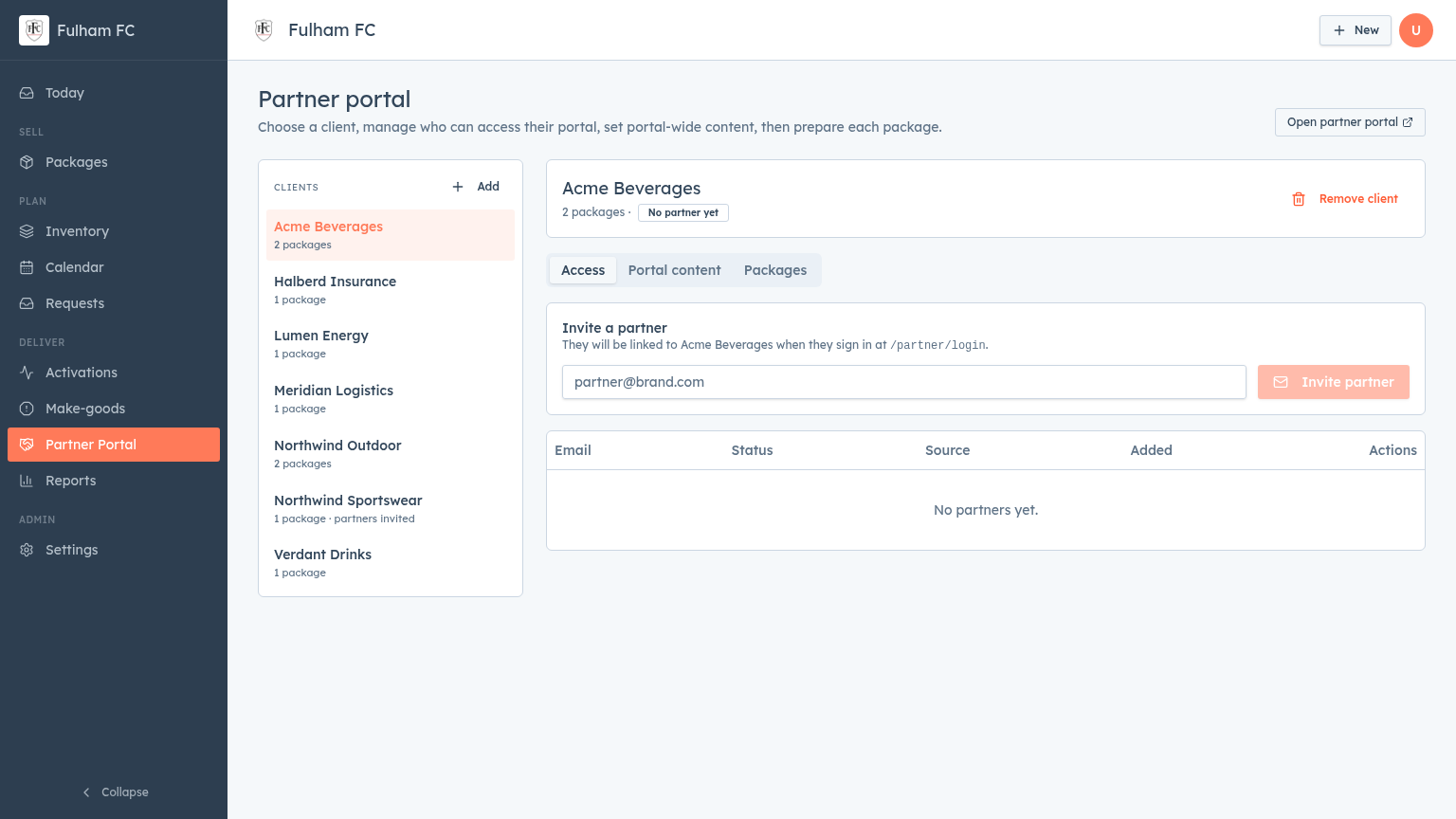Go to Today in the sidebar
The width and height of the screenshot is (1456, 819).
tap(114, 93)
